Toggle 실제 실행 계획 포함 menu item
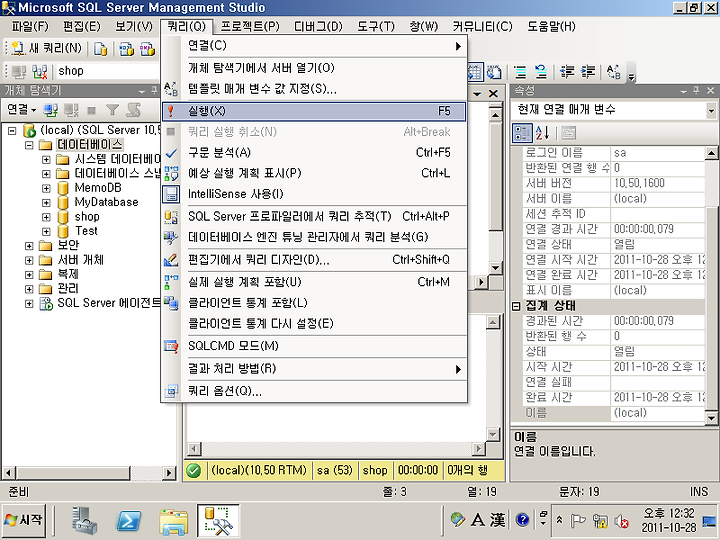720x540 pixels. point(314,282)
